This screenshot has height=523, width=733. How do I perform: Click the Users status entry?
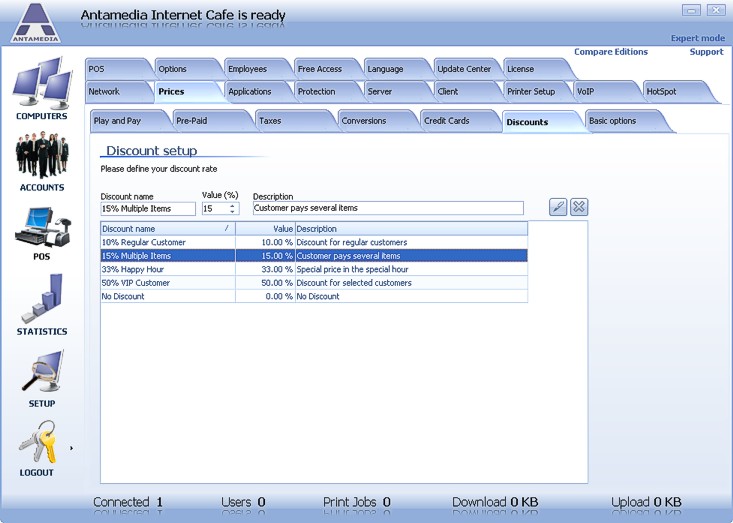pos(243,502)
